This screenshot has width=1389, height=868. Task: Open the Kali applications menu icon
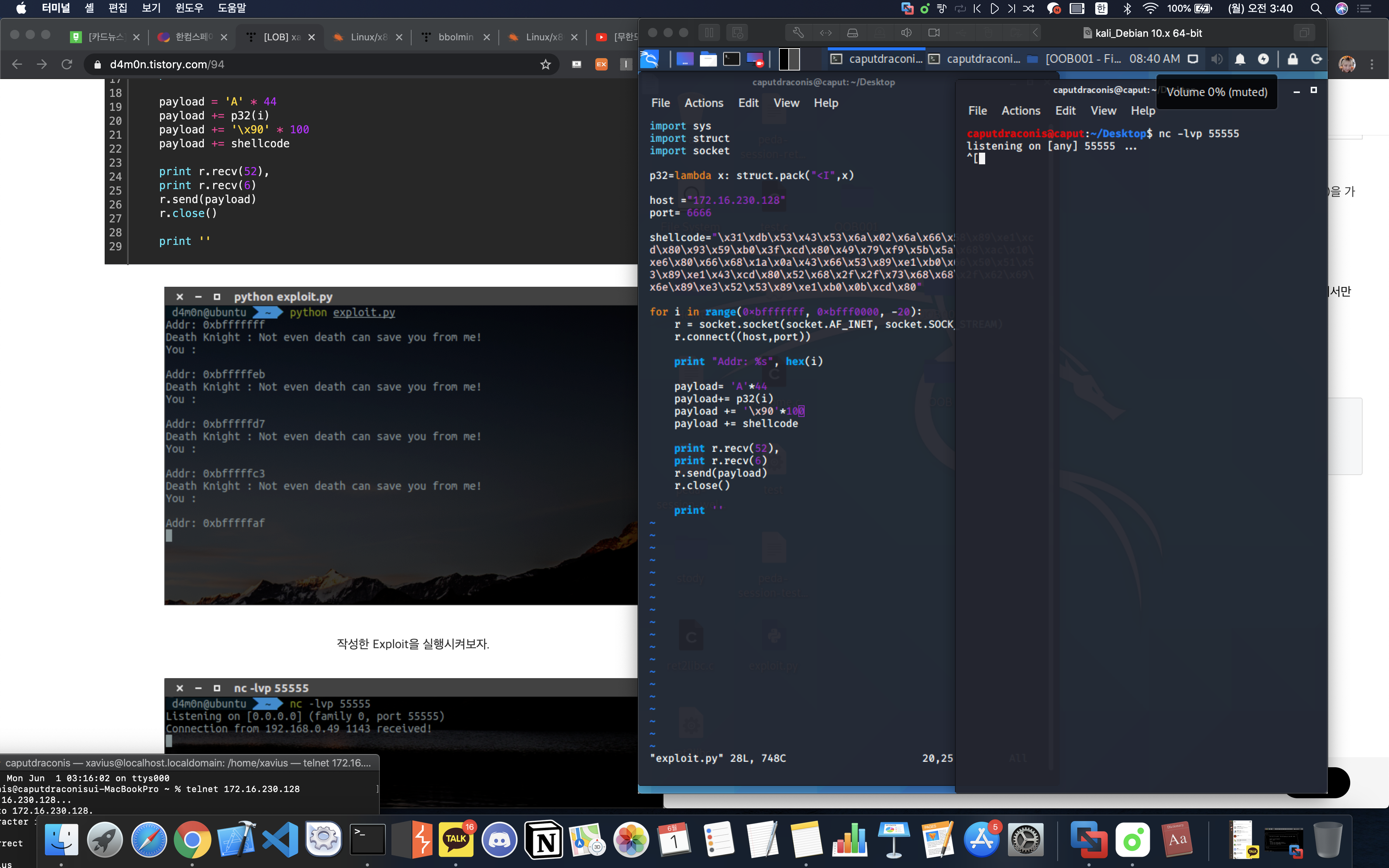pyautogui.click(x=649, y=59)
